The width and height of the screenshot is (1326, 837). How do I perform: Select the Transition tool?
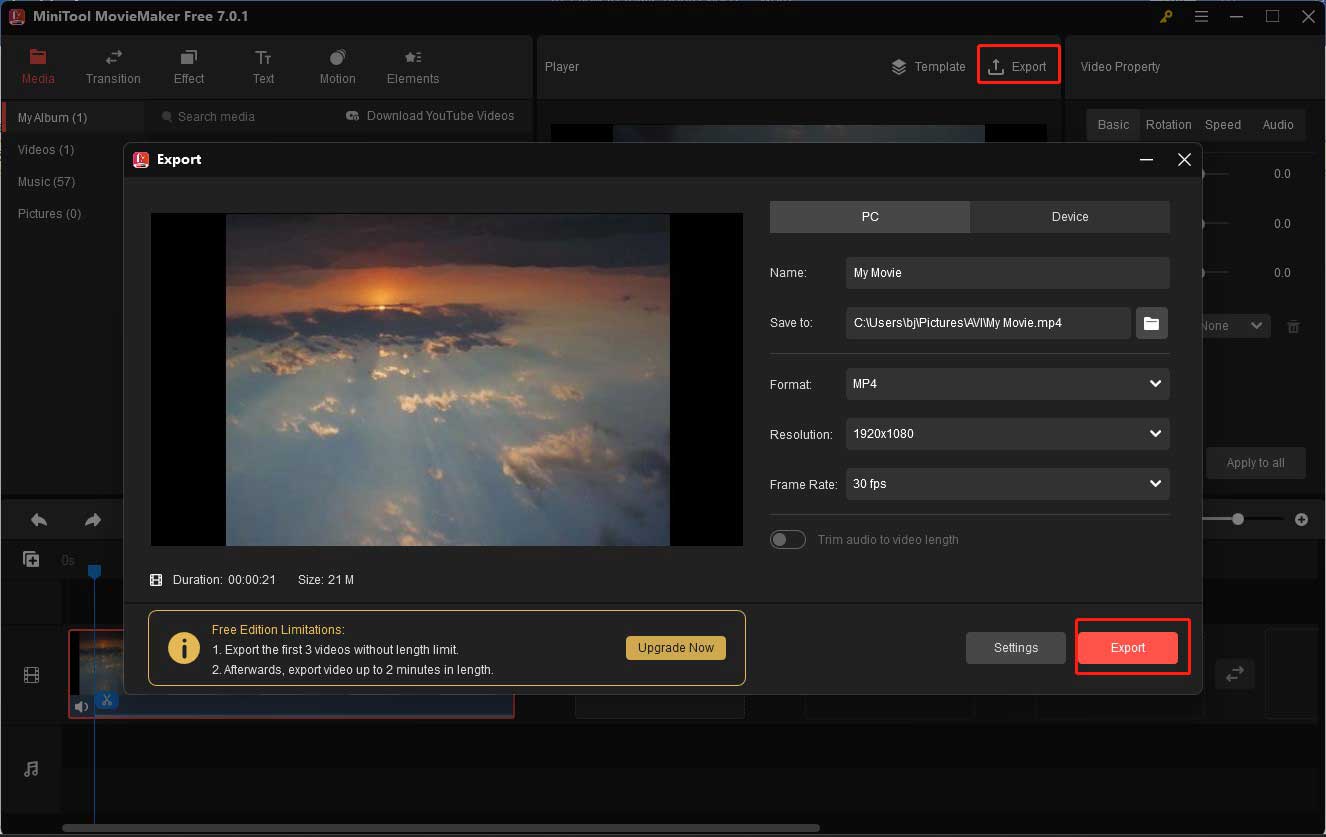click(112, 66)
